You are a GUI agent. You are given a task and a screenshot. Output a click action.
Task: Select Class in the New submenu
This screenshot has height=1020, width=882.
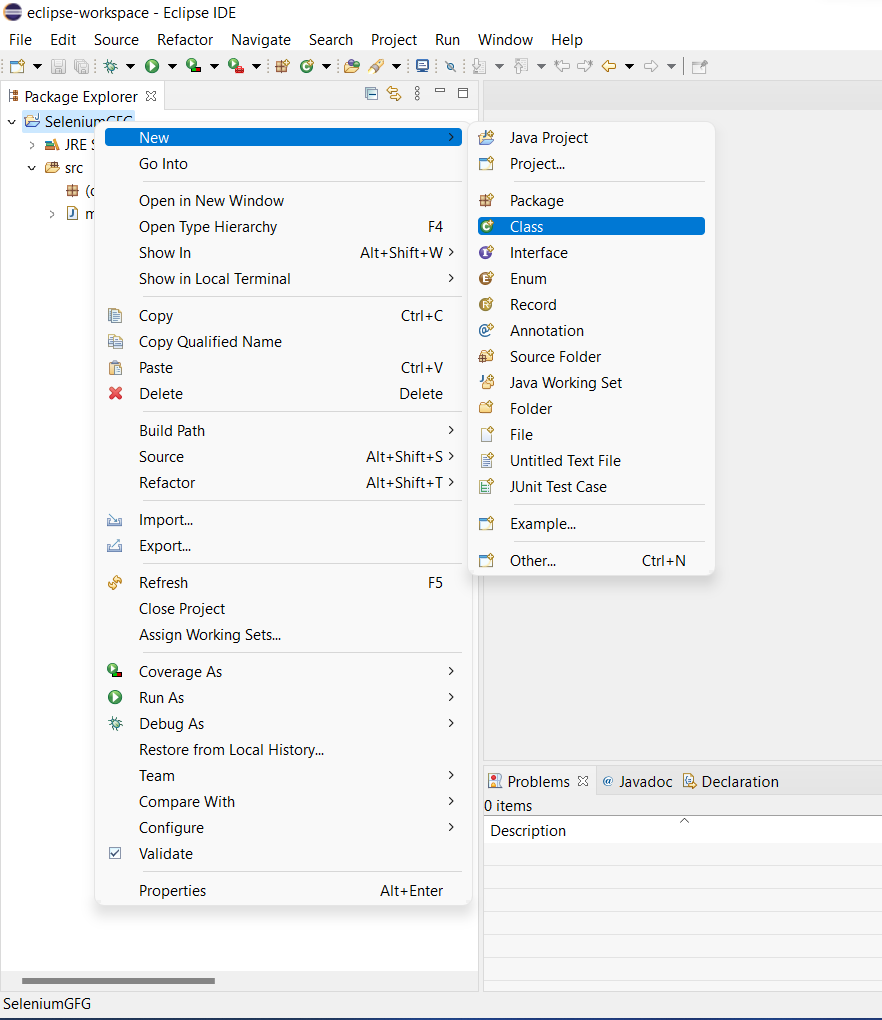(x=591, y=226)
